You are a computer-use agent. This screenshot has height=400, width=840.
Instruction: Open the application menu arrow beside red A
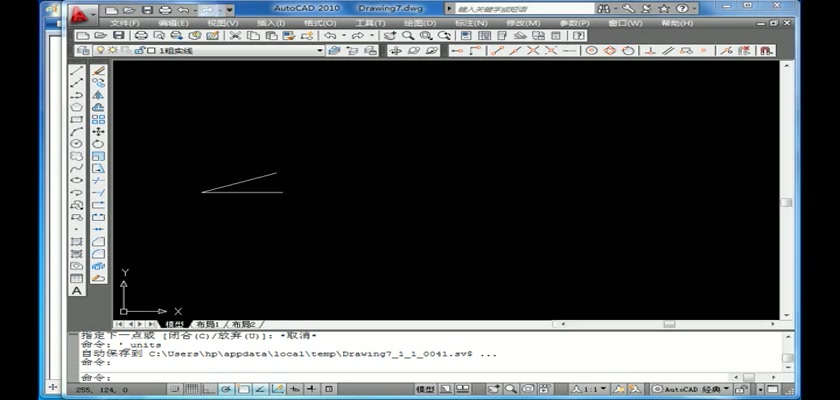[94, 13]
